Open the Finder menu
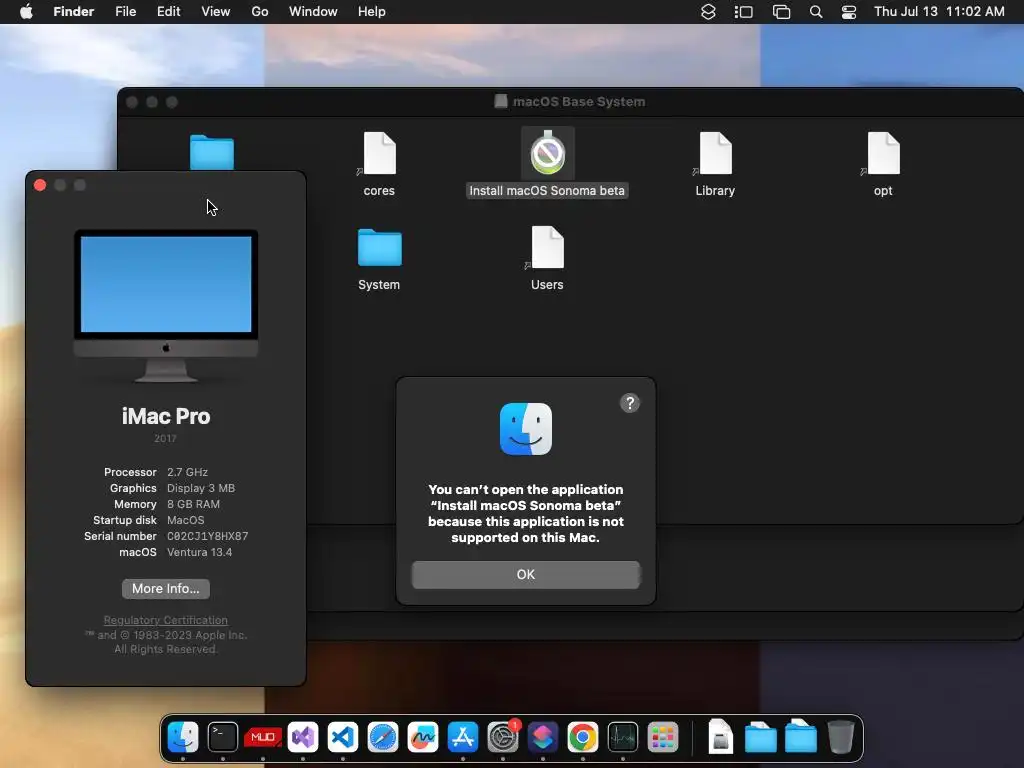Viewport: 1024px width, 768px height. (74, 12)
